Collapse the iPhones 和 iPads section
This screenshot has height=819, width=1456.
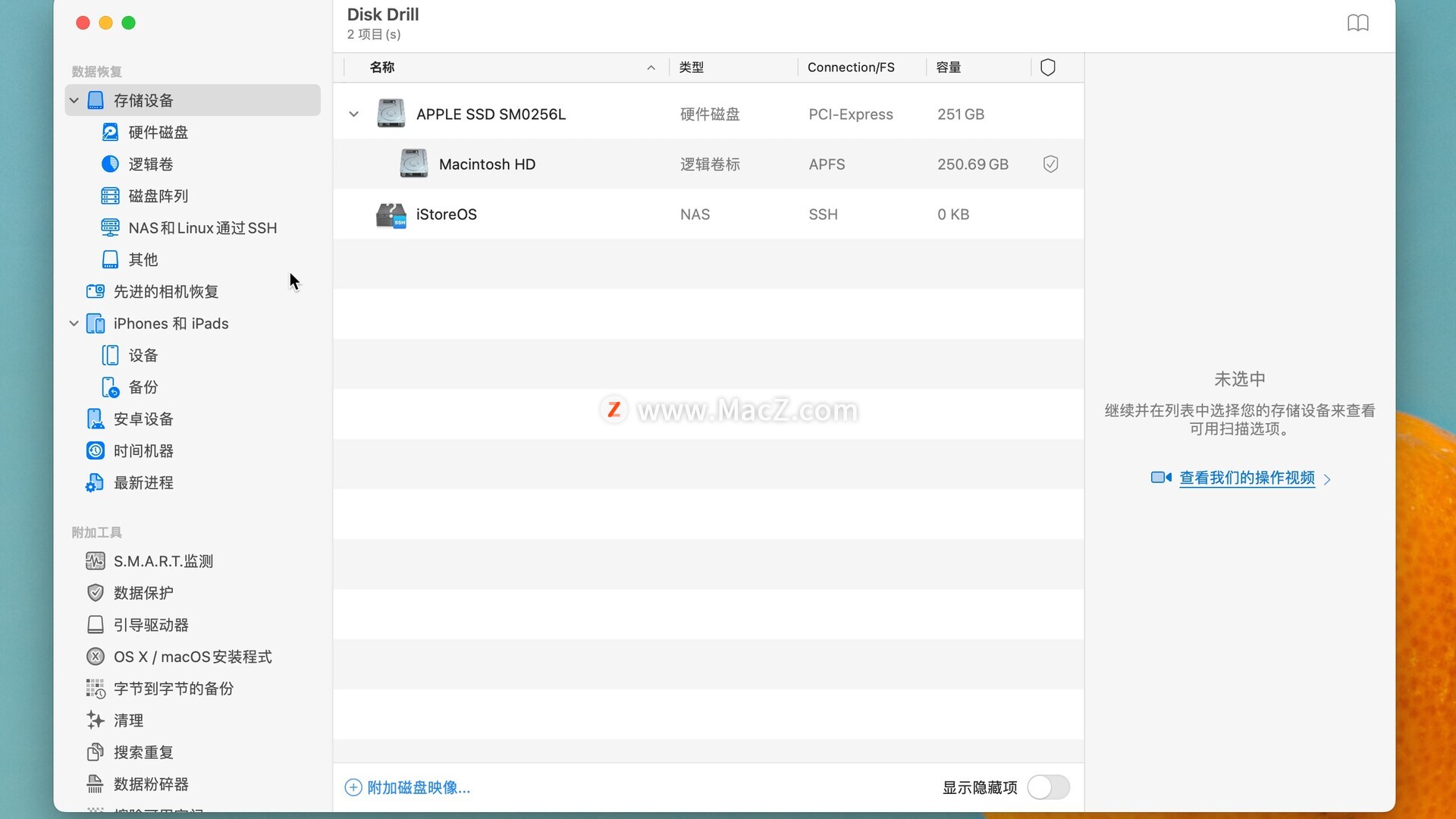tap(74, 324)
